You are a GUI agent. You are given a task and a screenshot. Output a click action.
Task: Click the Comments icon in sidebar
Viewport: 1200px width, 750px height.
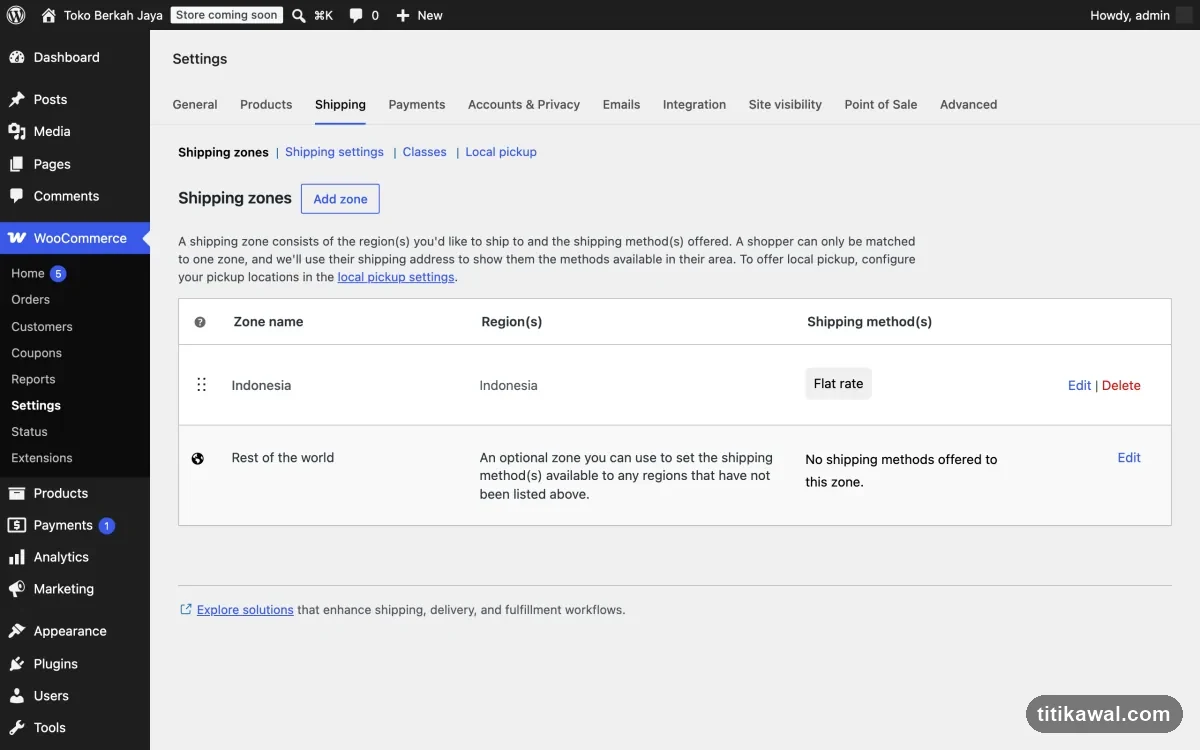(x=17, y=196)
